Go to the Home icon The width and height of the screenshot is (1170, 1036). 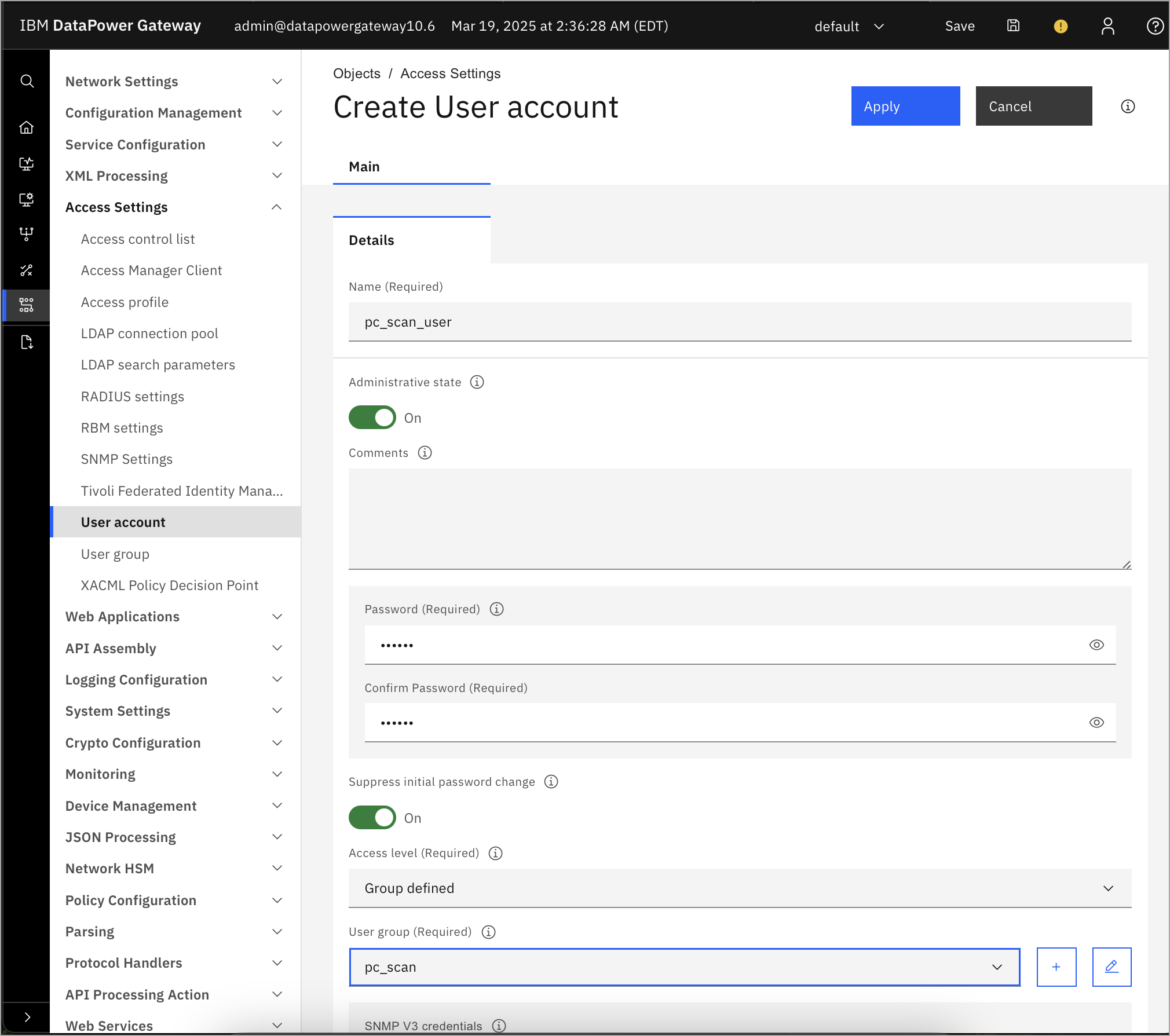pos(27,127)
